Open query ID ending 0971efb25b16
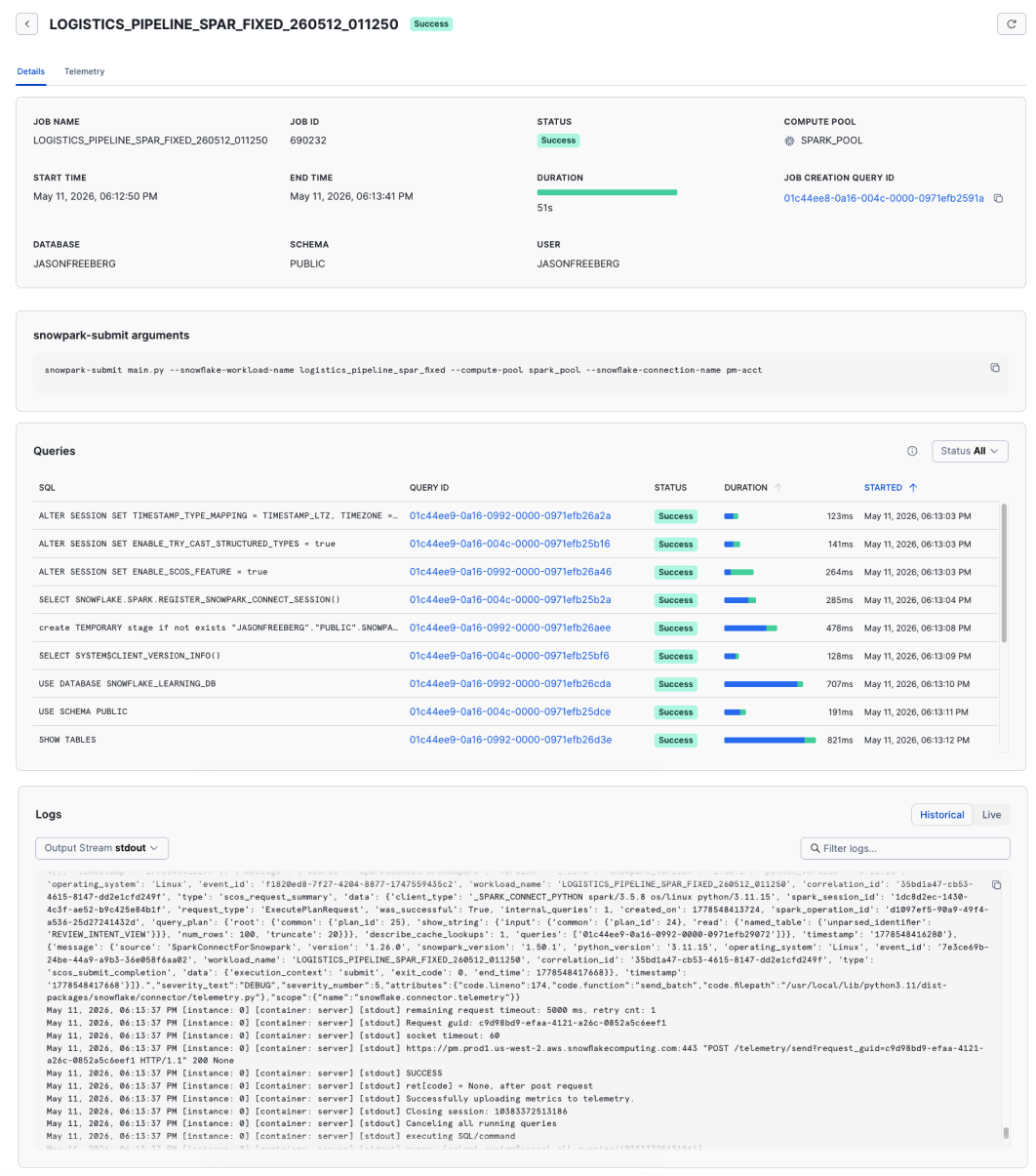1036x1176 pixels. click(x=510, y=544)
